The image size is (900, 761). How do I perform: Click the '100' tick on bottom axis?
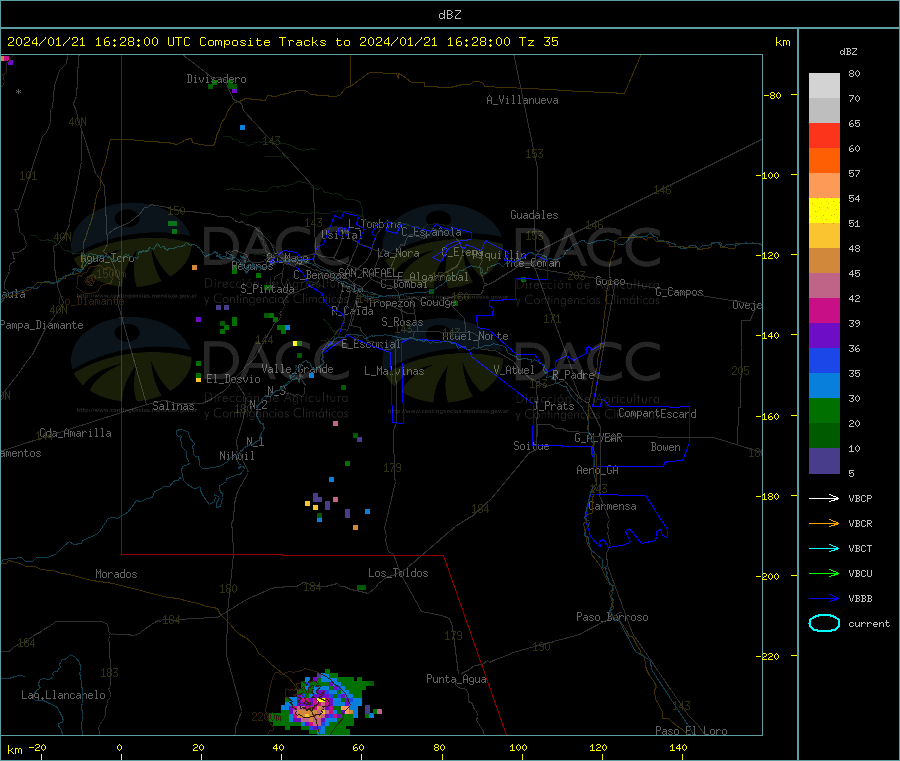518,748
